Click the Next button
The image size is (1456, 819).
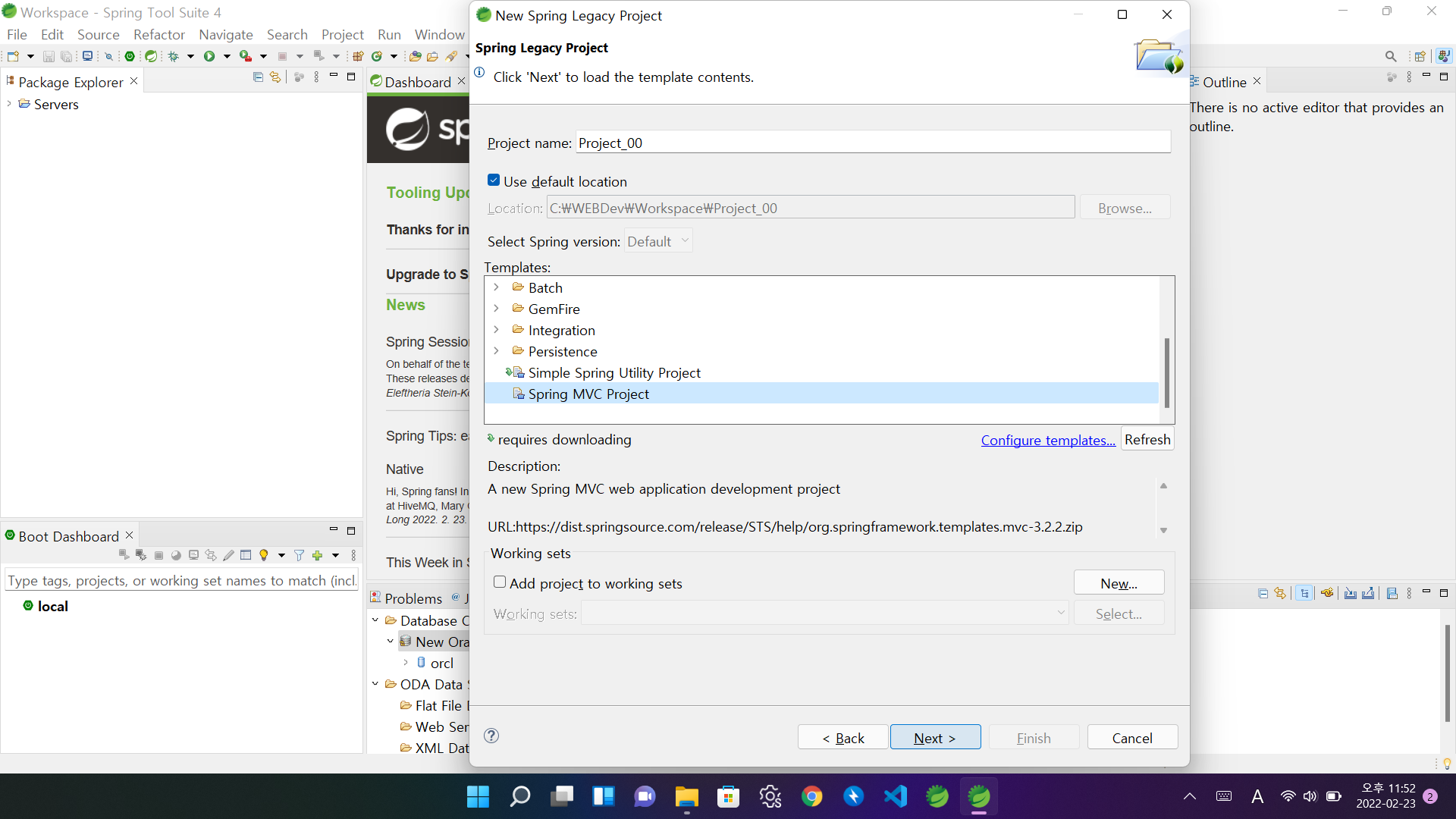click(x=934, y=738)
